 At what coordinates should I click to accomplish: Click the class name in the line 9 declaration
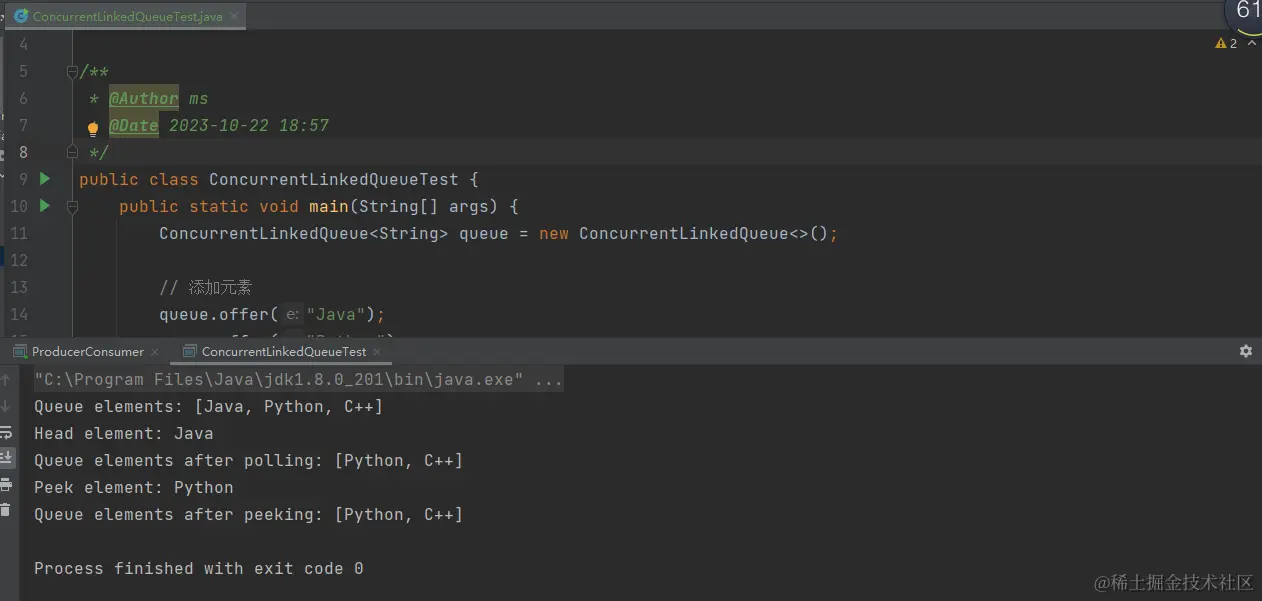click(x=334, y=179)
